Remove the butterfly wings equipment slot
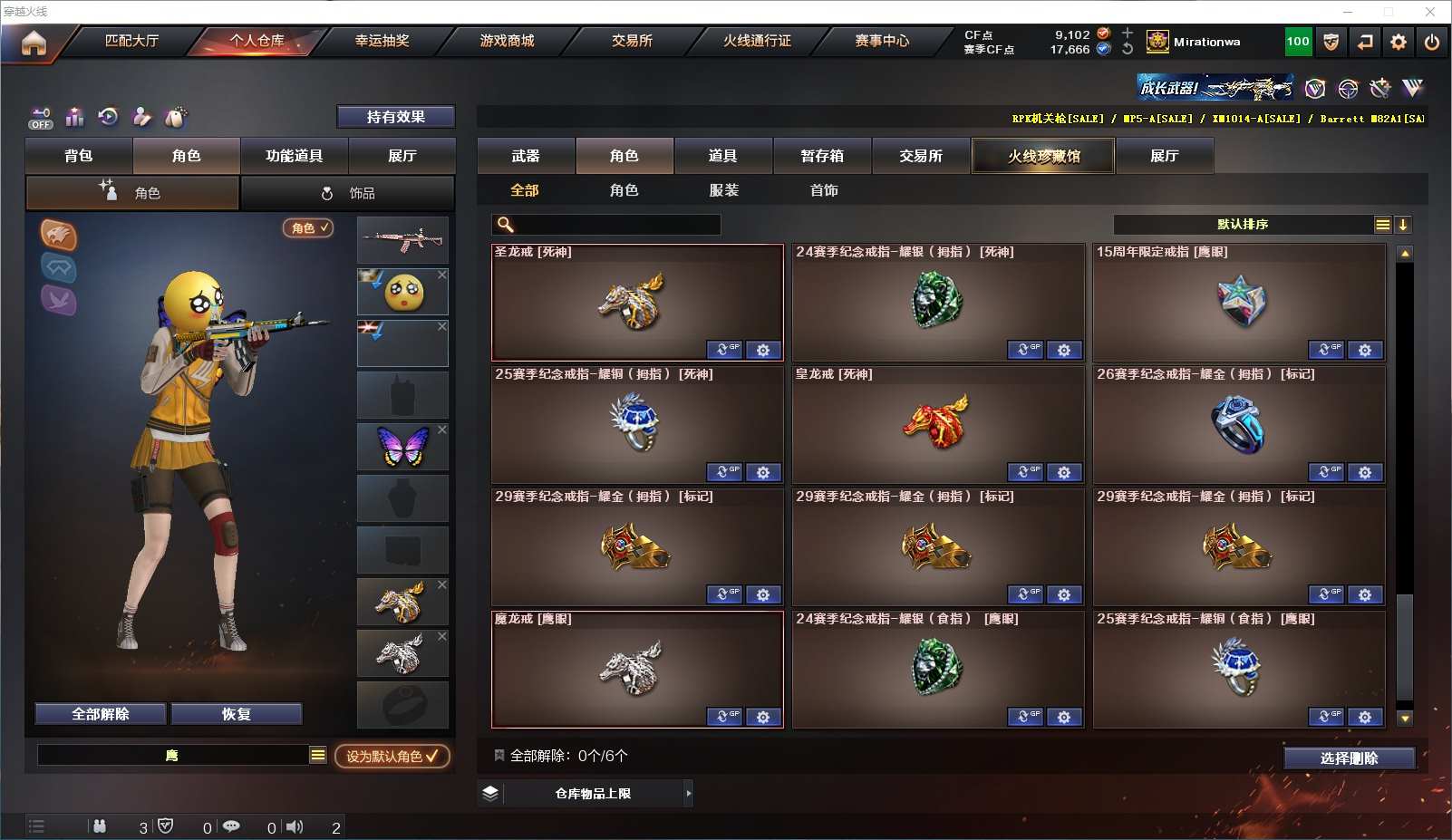 click(442, 430)
